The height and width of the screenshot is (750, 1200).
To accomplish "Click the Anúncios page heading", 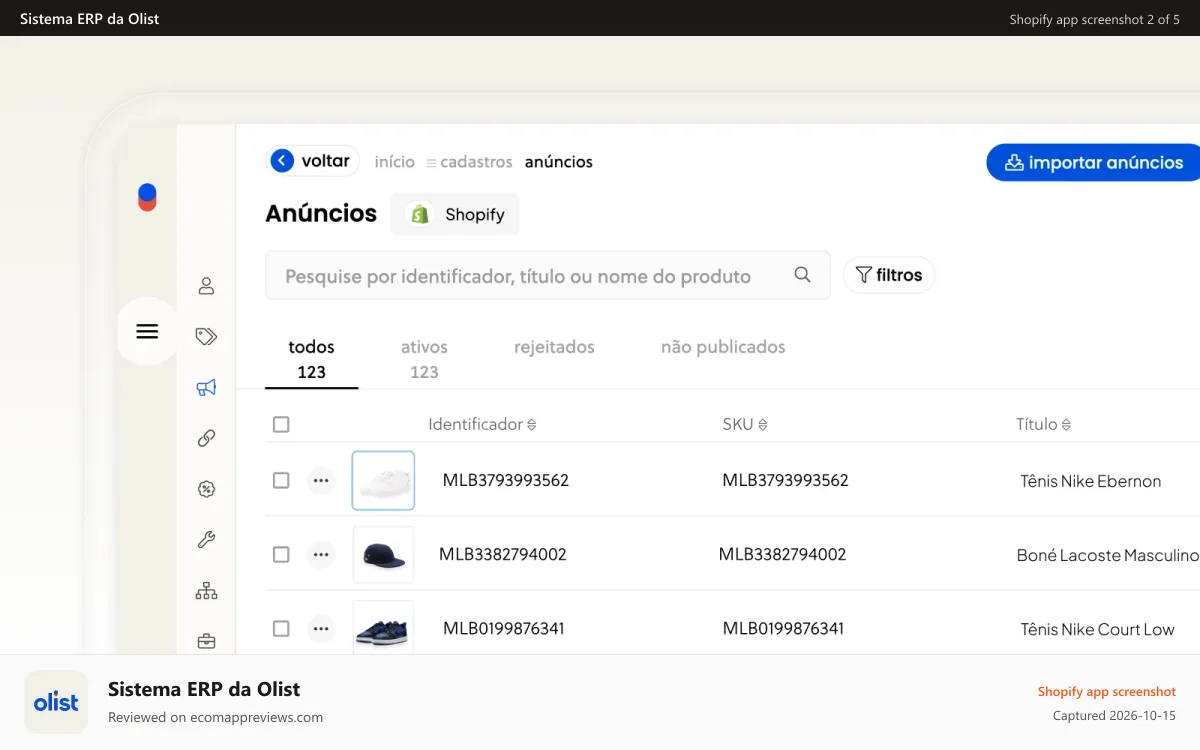I will click(x=321, y=213).
